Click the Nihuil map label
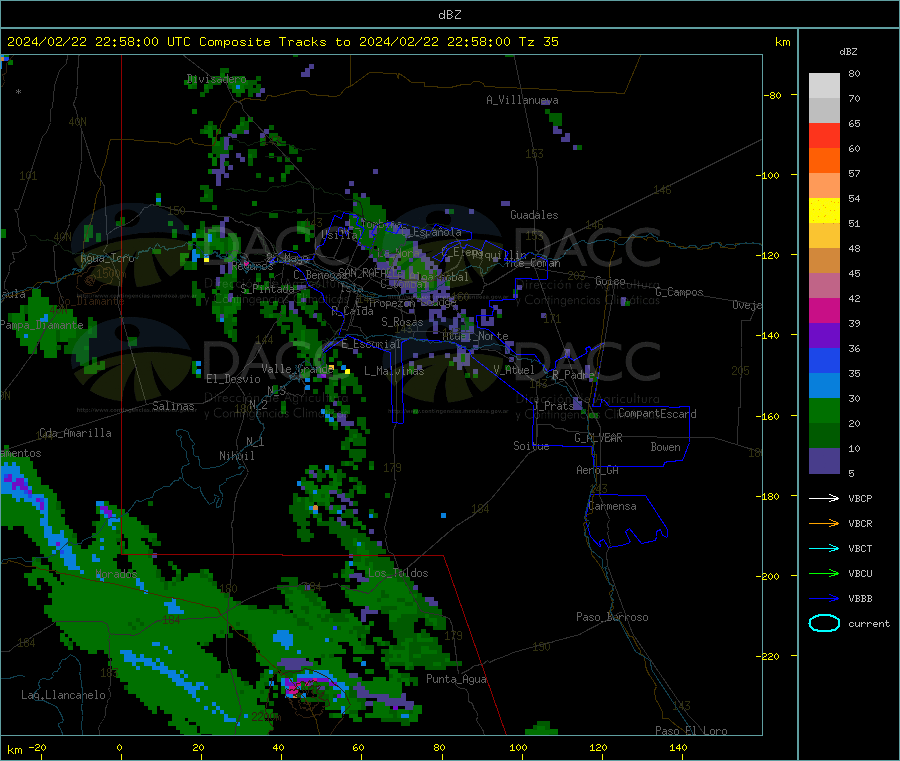Screen dimensions: 900x761 coord(236,456)
